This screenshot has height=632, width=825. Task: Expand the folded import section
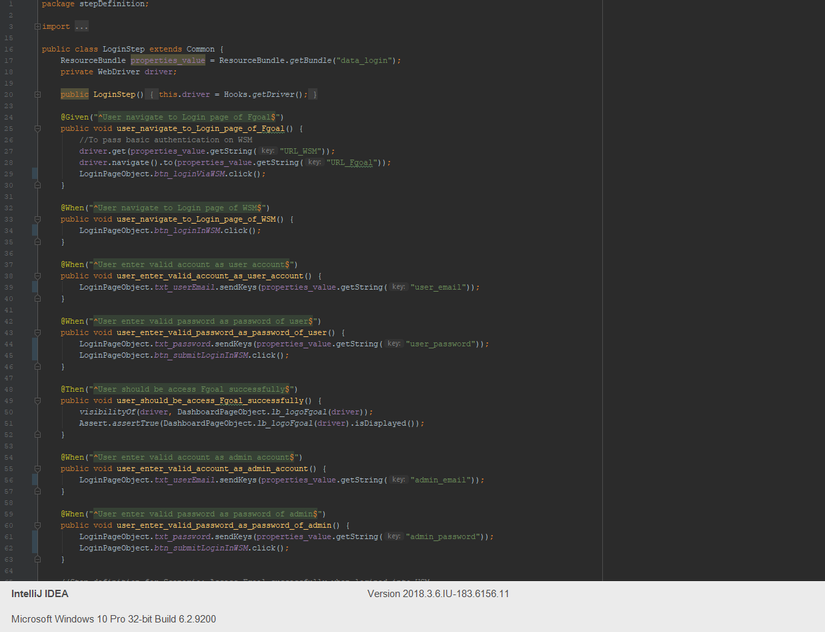coord(37,26)
